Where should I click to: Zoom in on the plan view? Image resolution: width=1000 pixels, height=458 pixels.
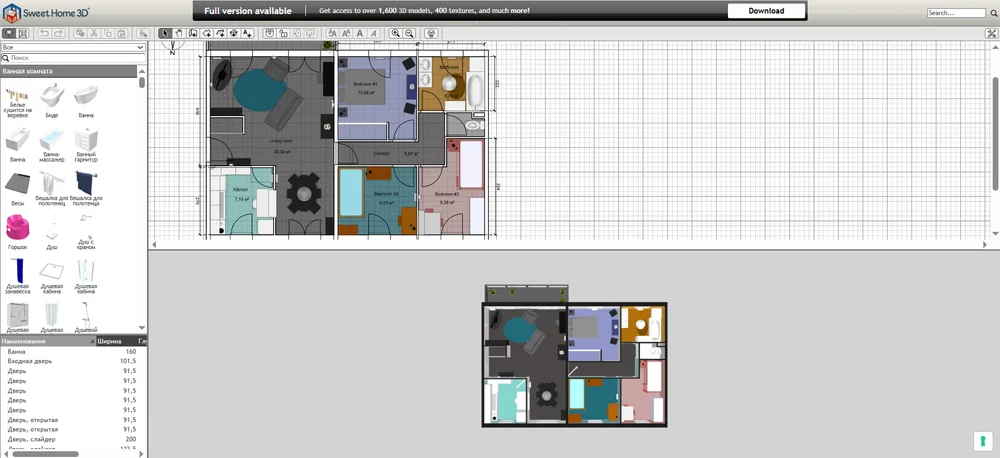click(395, 33)
